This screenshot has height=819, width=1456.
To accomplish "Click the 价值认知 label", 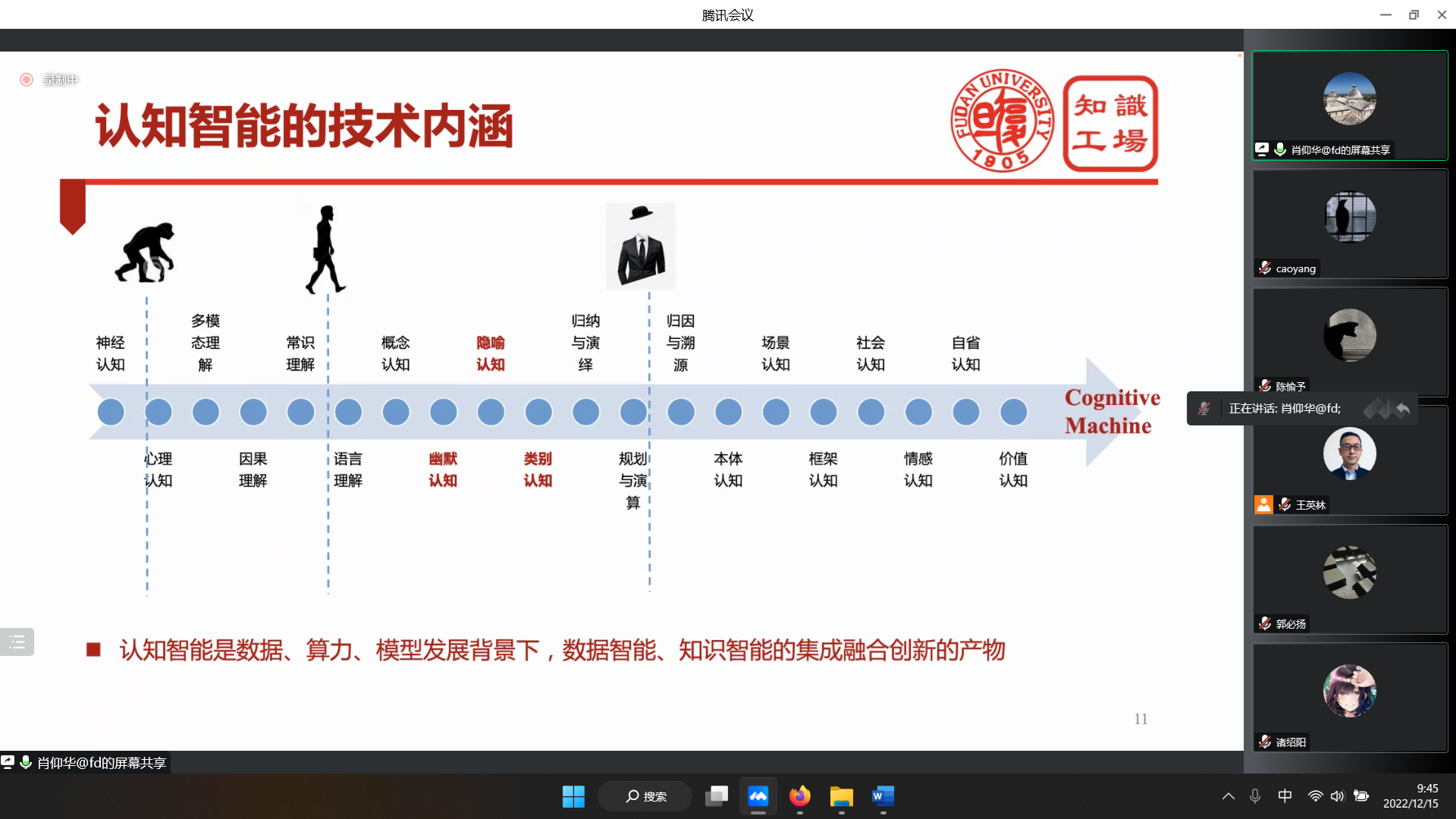I will (x=1013, y=469).
